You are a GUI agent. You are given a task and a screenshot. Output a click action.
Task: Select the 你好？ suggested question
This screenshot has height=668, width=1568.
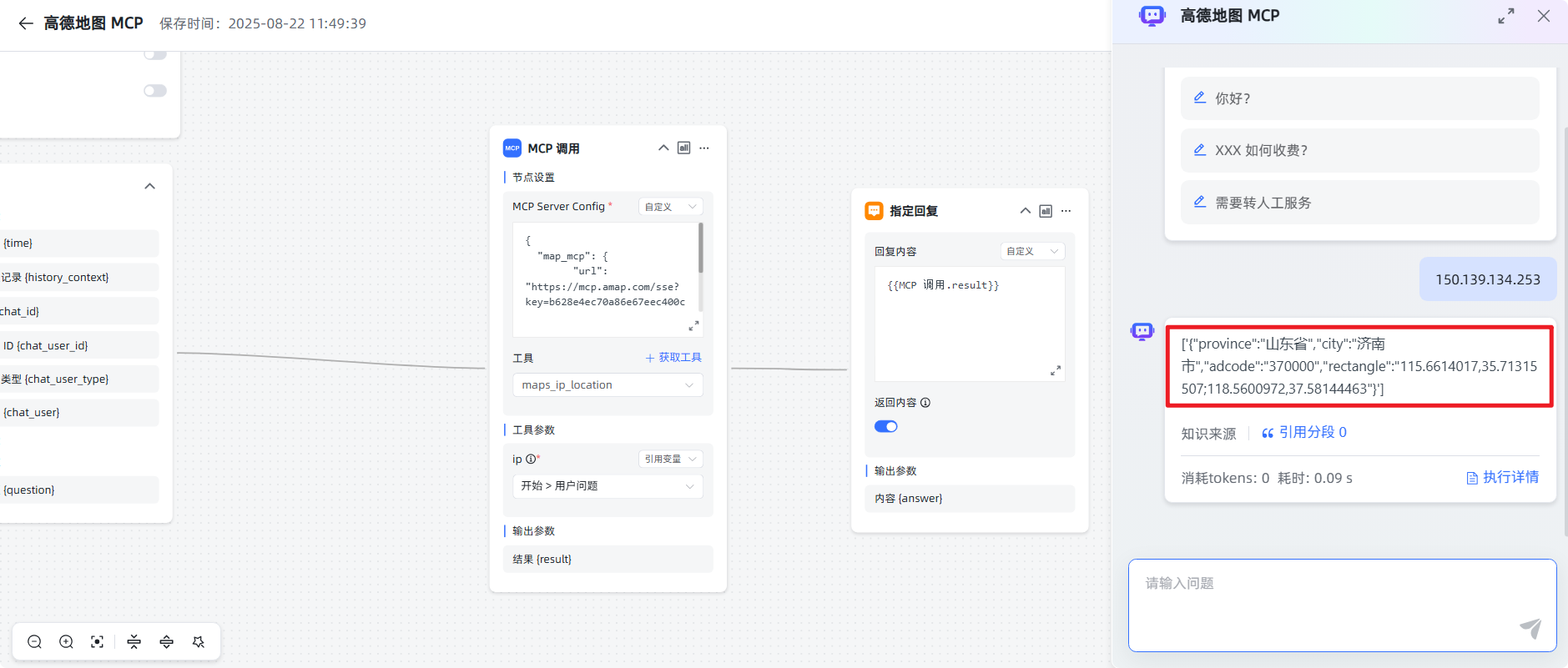[1360, 98]
